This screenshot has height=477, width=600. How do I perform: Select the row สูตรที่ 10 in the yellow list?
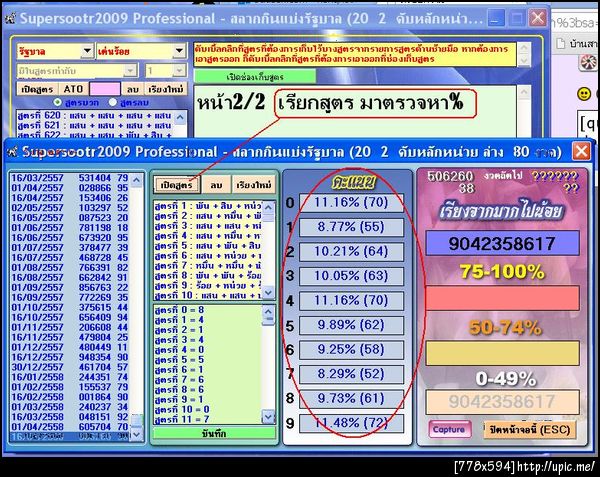tap(209, 295)
